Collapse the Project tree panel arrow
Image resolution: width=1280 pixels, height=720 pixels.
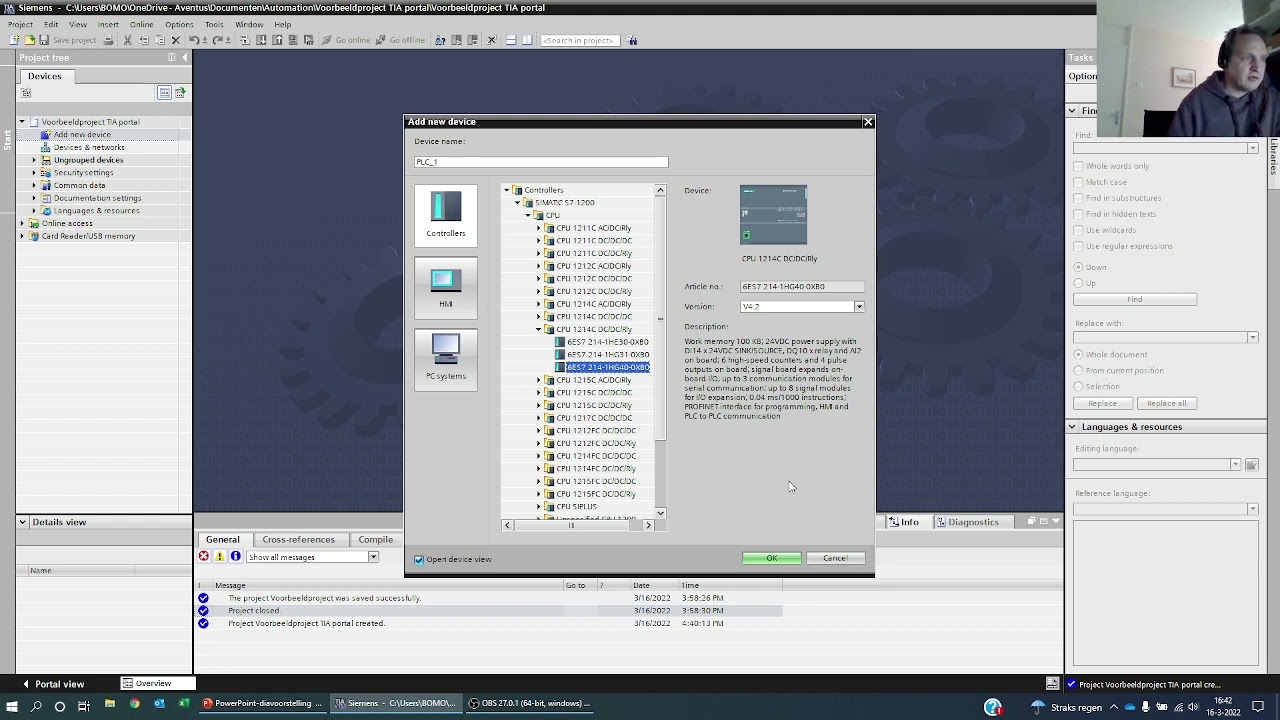pos(184,58)
